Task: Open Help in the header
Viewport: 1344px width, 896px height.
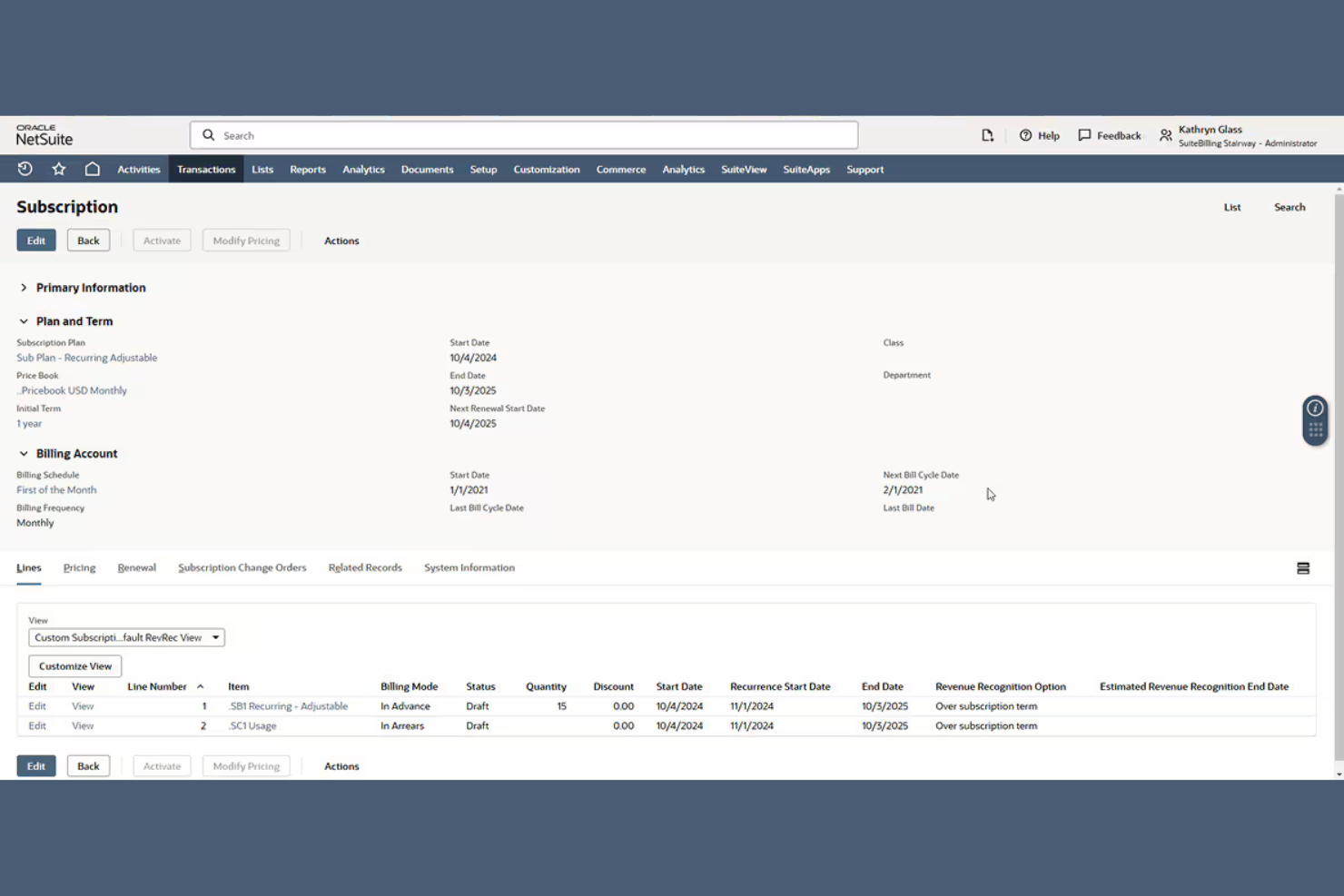Action: click(1040, 135)
